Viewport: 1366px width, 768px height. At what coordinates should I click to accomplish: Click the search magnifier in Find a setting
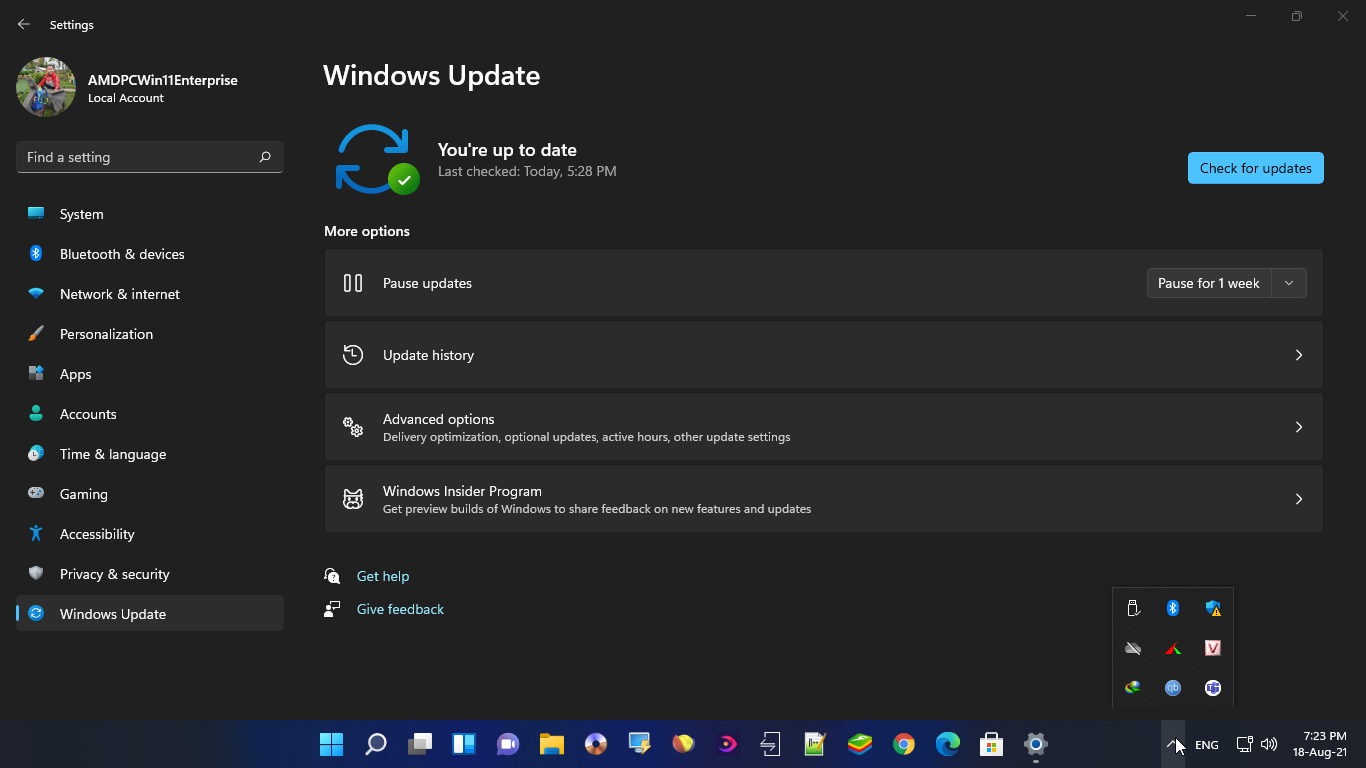(x=265, y=157)
